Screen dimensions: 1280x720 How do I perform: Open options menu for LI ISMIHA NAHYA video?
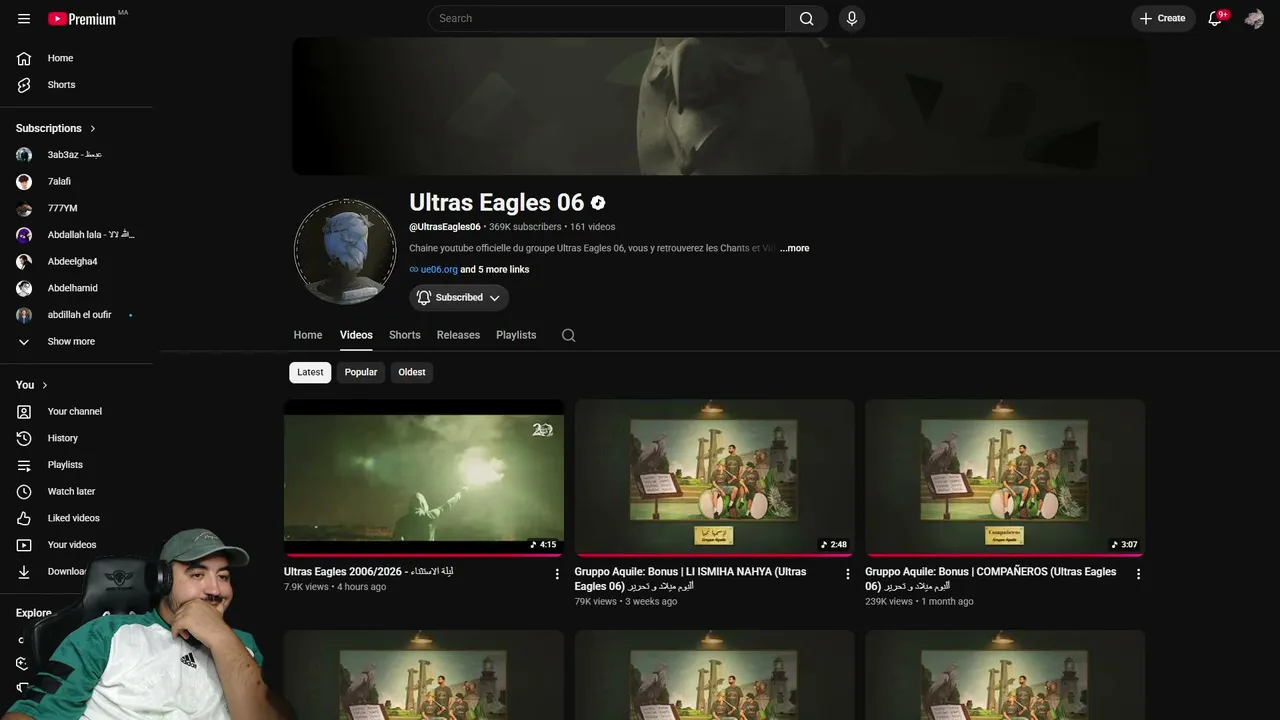click(848, 574)
